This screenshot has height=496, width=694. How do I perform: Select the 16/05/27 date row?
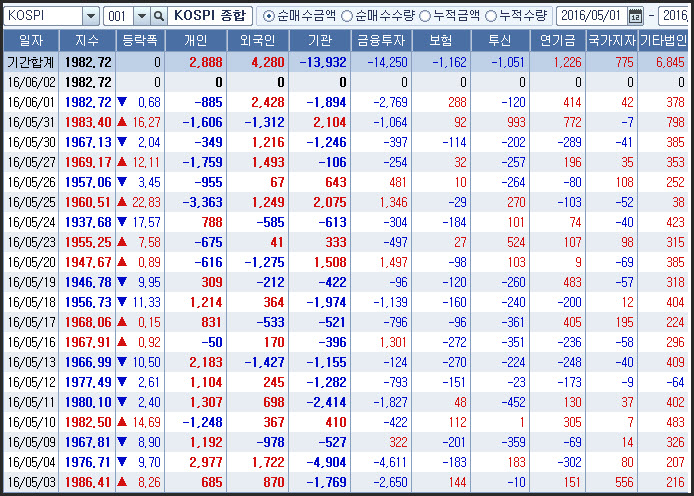coord(346,162)
